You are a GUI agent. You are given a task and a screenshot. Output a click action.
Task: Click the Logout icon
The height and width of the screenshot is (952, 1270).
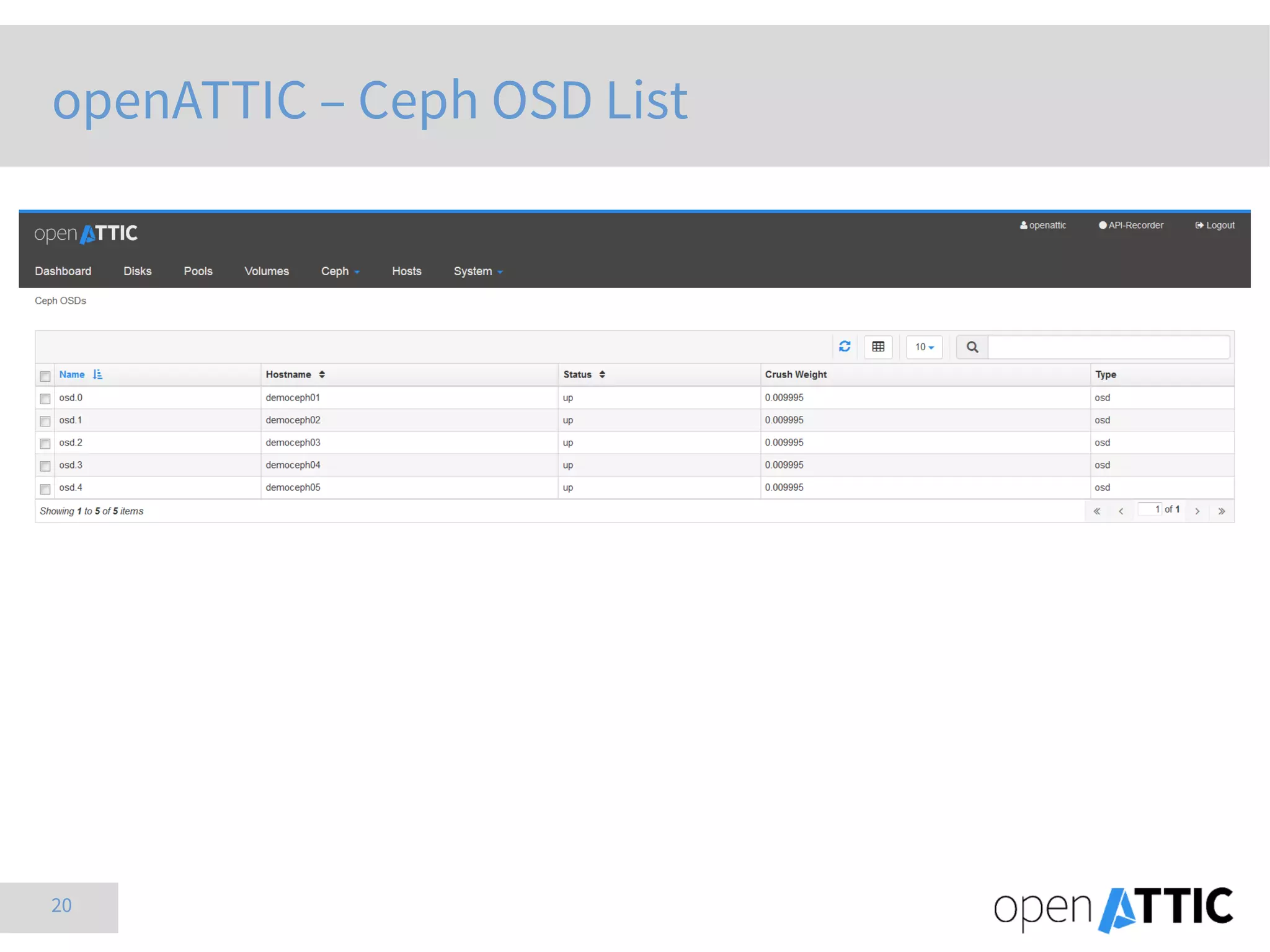[1199, 225]
